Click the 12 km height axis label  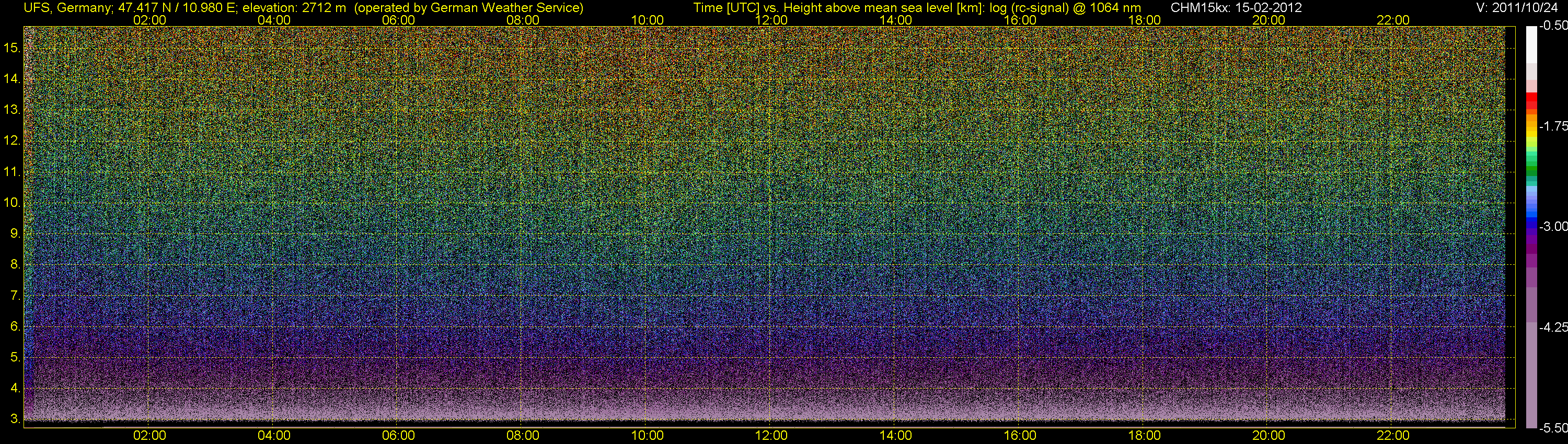[x=11, y=141]
